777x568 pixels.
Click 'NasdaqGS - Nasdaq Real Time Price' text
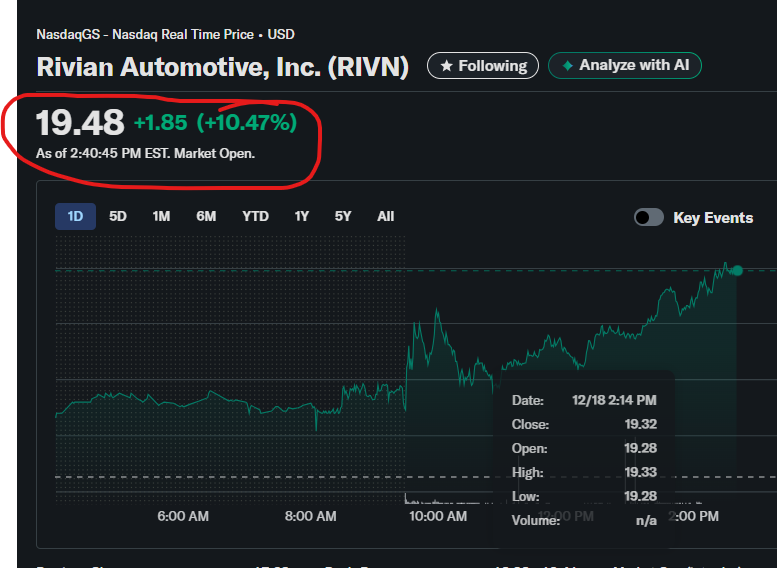coord(145,34)
